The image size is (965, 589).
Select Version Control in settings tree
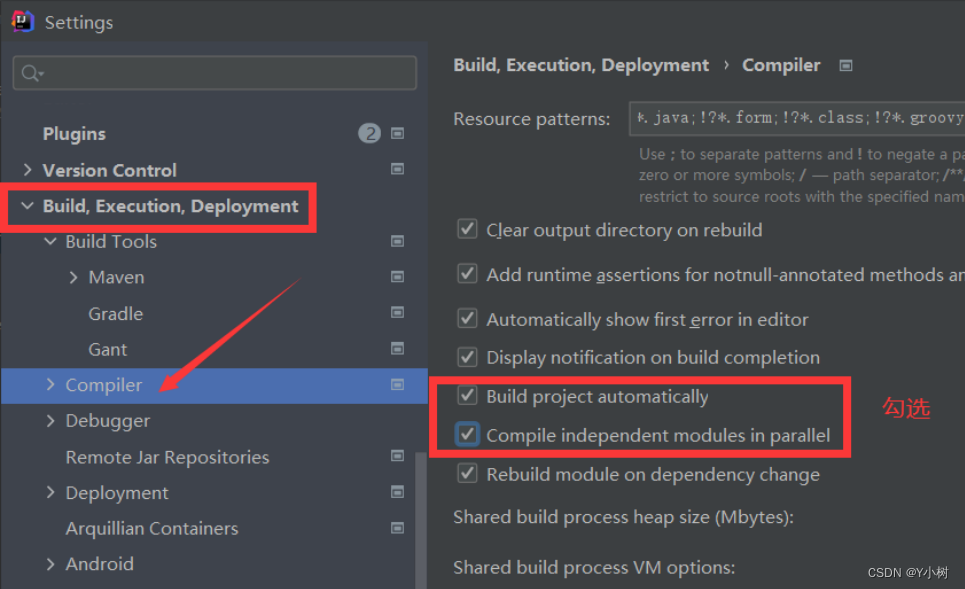[110, 170]
